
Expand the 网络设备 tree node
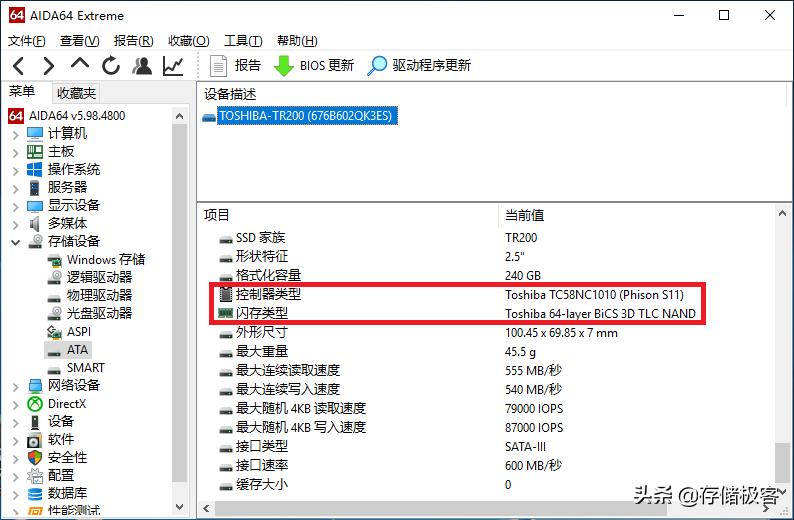point(15,386)
